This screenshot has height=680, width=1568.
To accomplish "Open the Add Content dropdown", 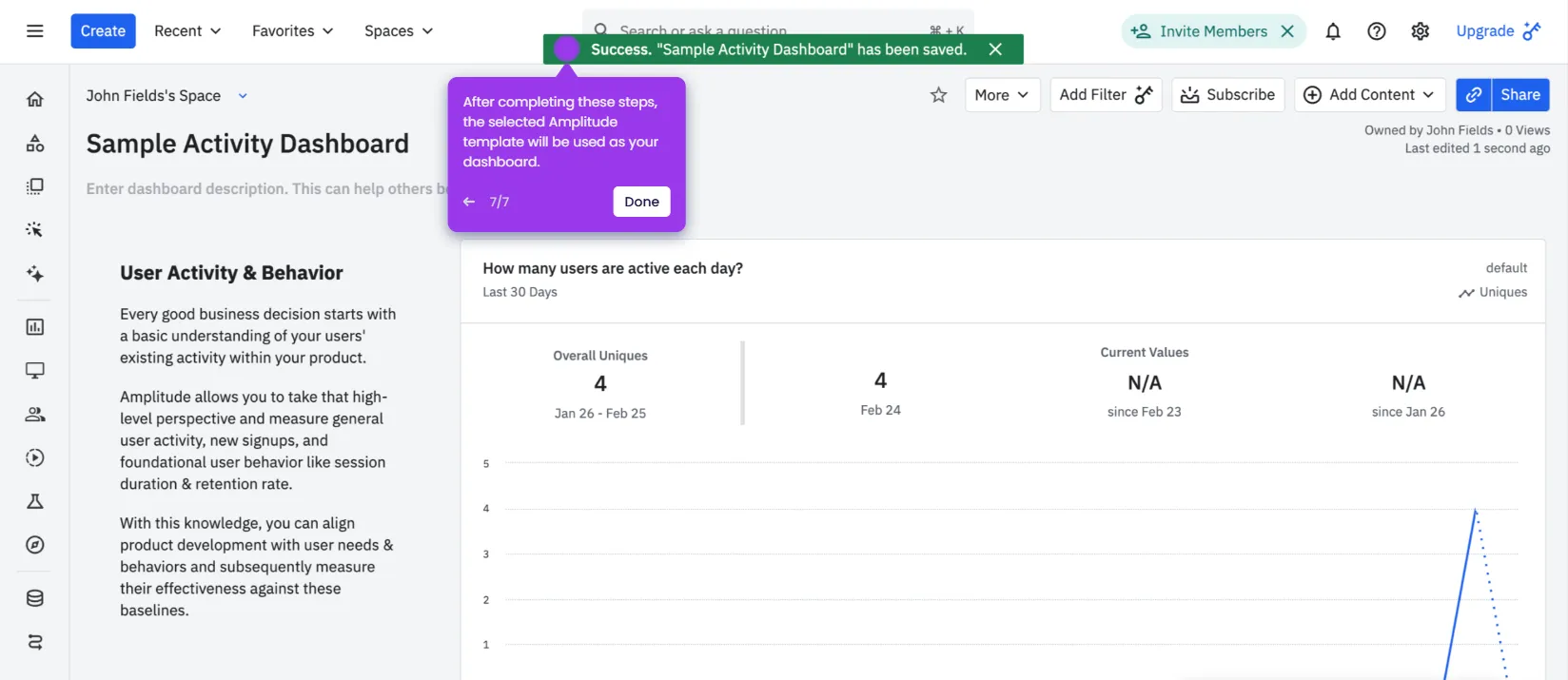I will coord(1370,95).
